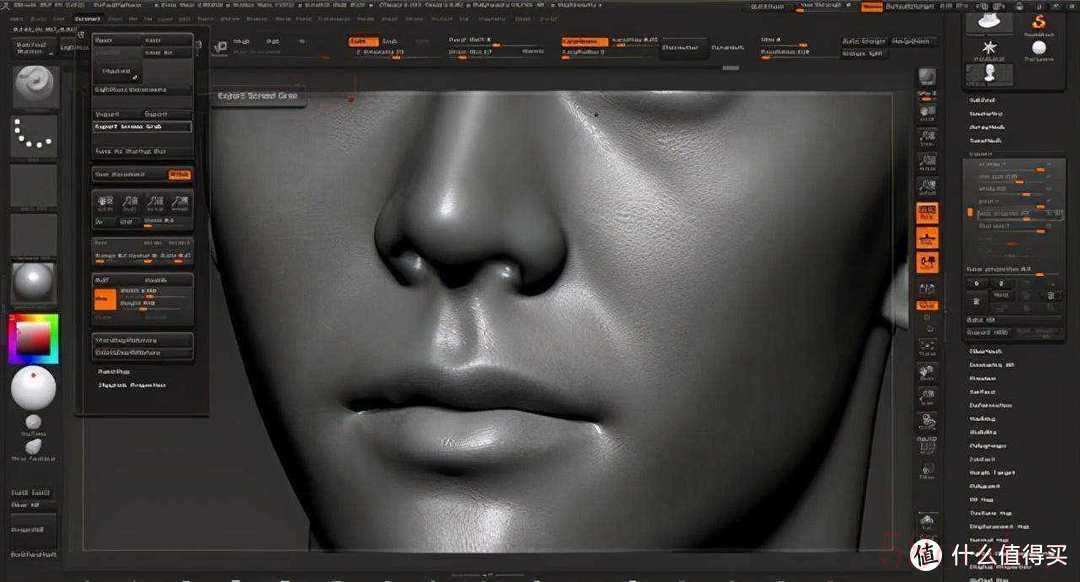Select third icon in the palette's four-icon row
Viewport: 1080px width, 582px height.
(155, 202)
